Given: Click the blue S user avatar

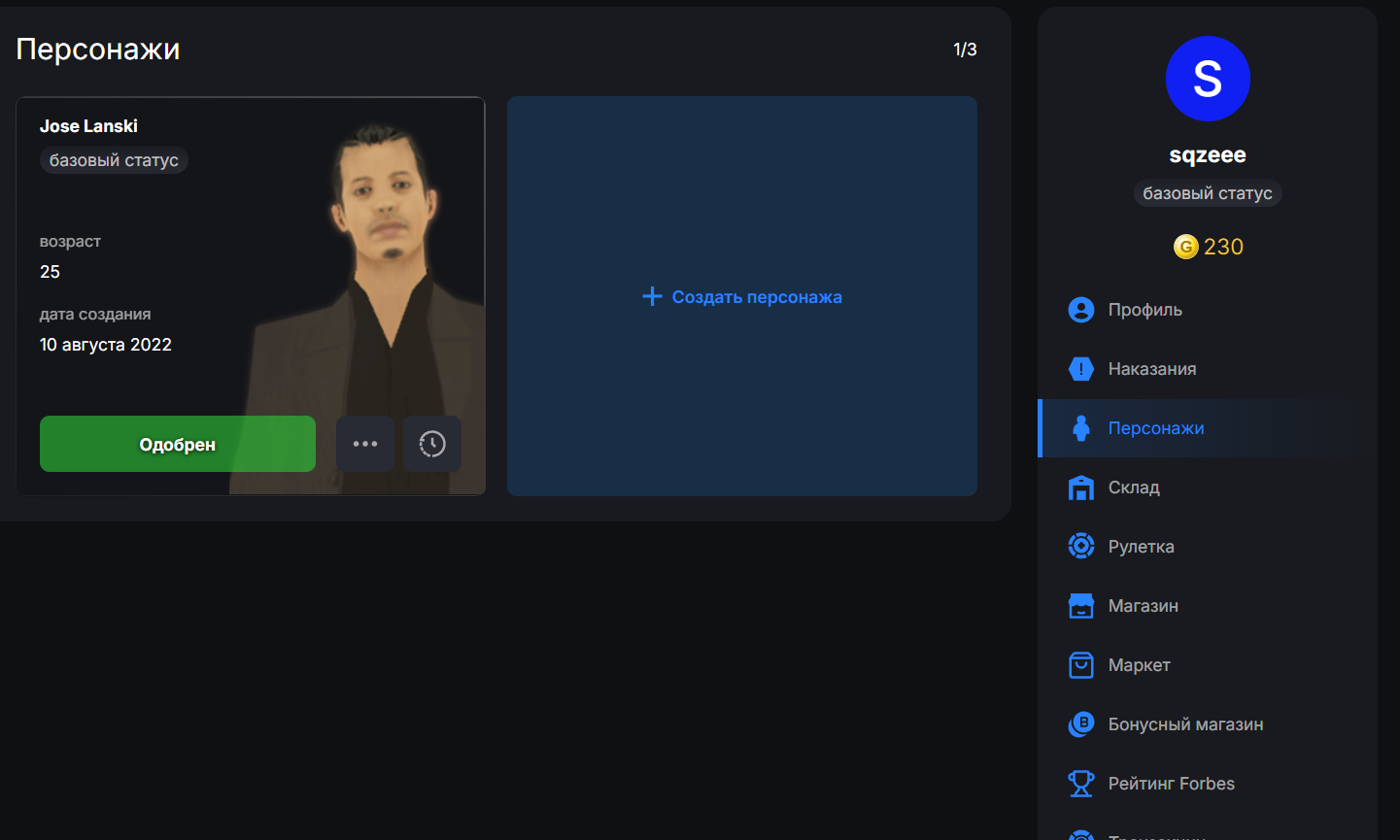Looking at the screenshot, I should 1208,79.
